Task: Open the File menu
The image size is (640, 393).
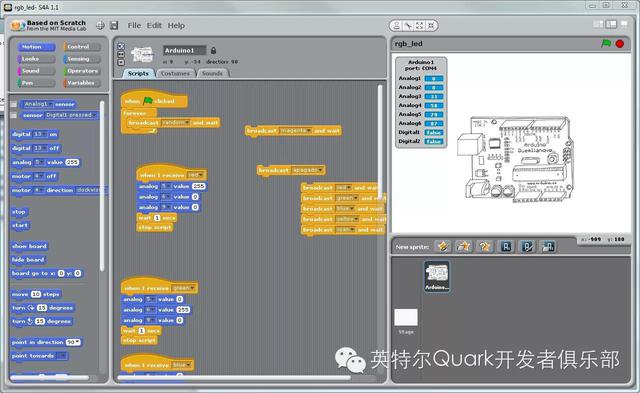Action: point(134,25)
